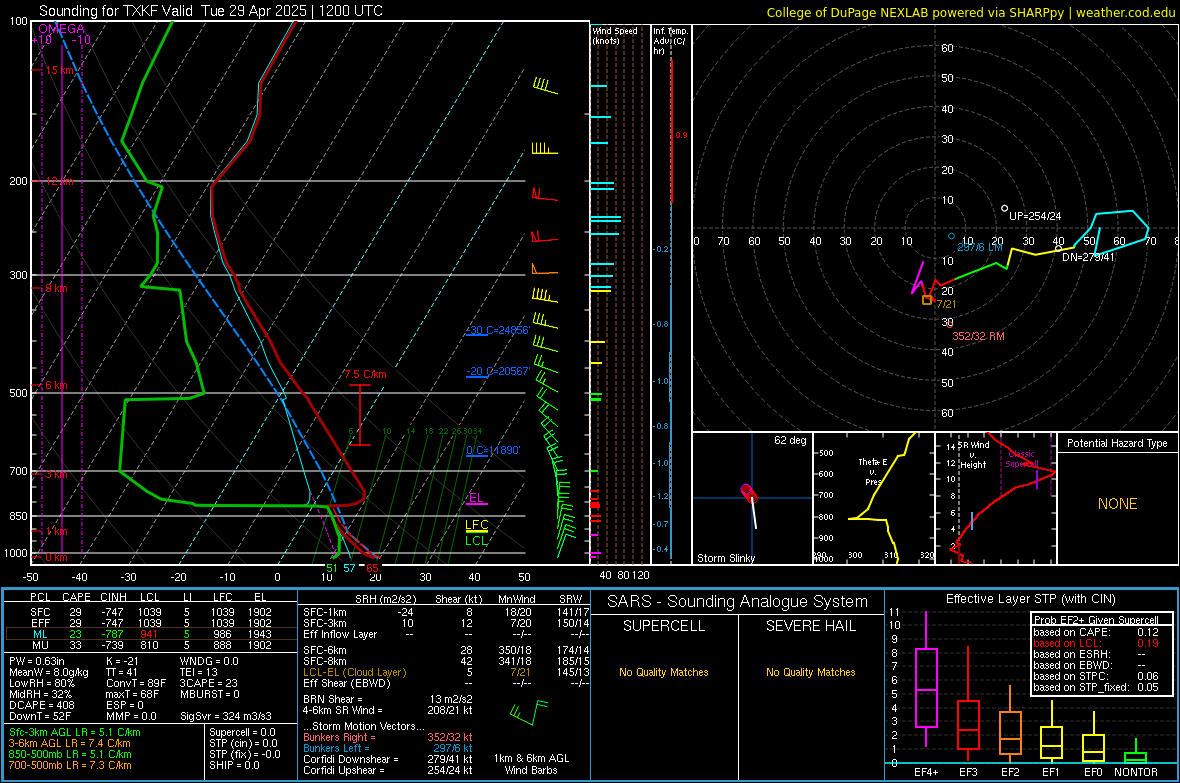The width and height of the screenshot is (1180, 783).
Task: Select the Wind Speed (knots) panel header
Action: pos(615,35)
